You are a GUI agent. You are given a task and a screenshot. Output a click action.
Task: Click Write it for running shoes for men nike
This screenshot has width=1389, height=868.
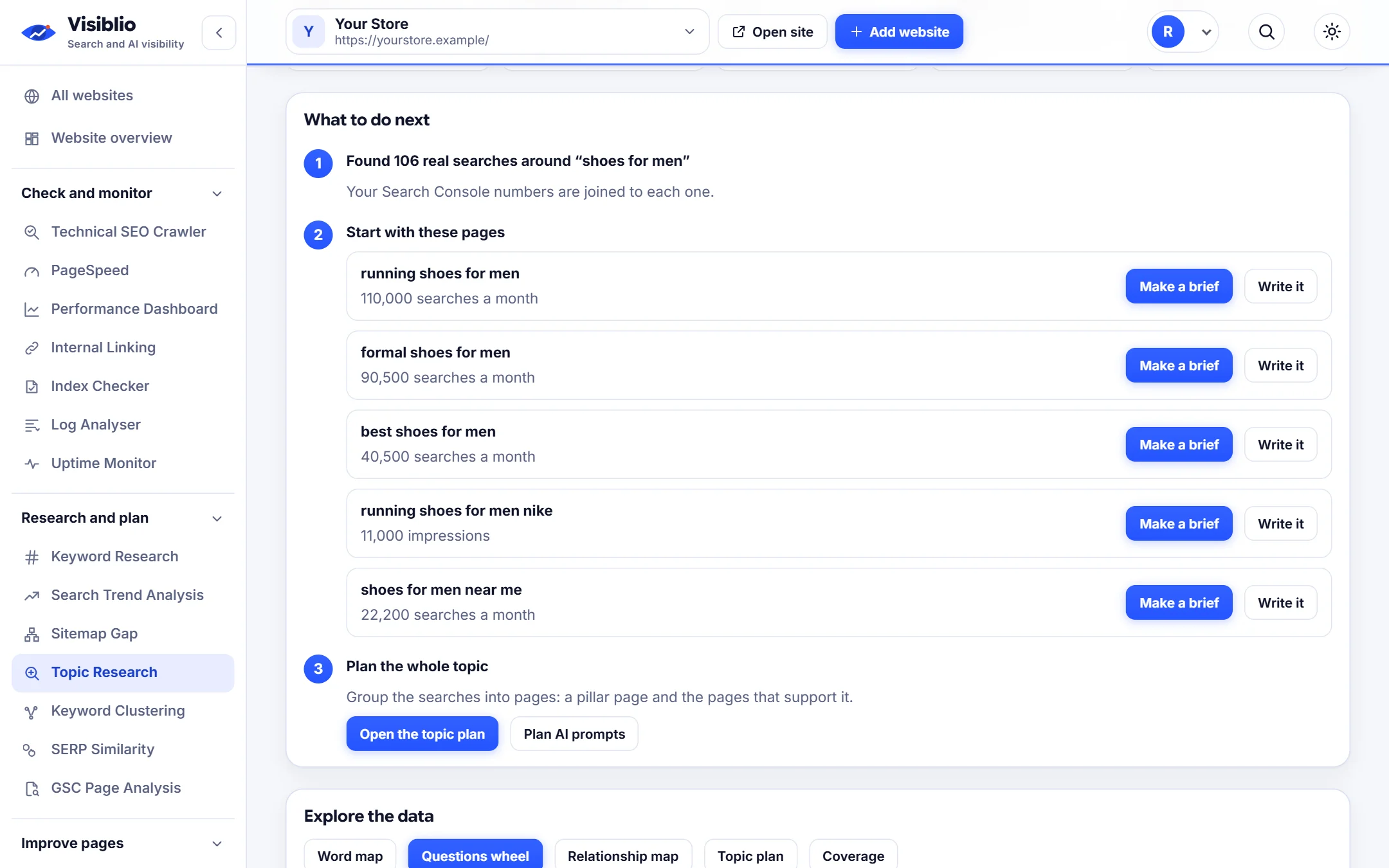coord(1280,523)
